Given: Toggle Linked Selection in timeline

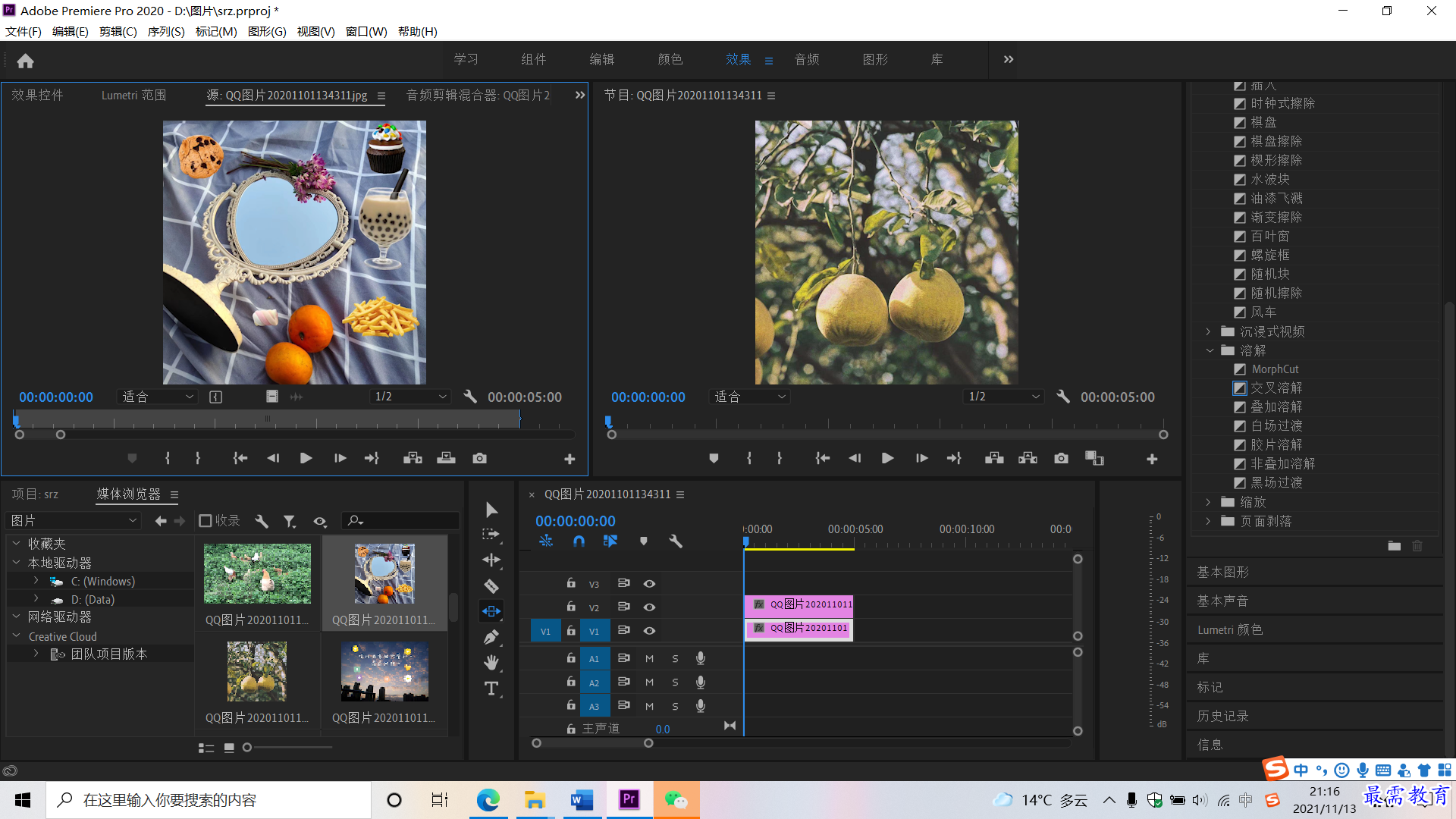Looking at the screenshot, I should pos(610,541).
